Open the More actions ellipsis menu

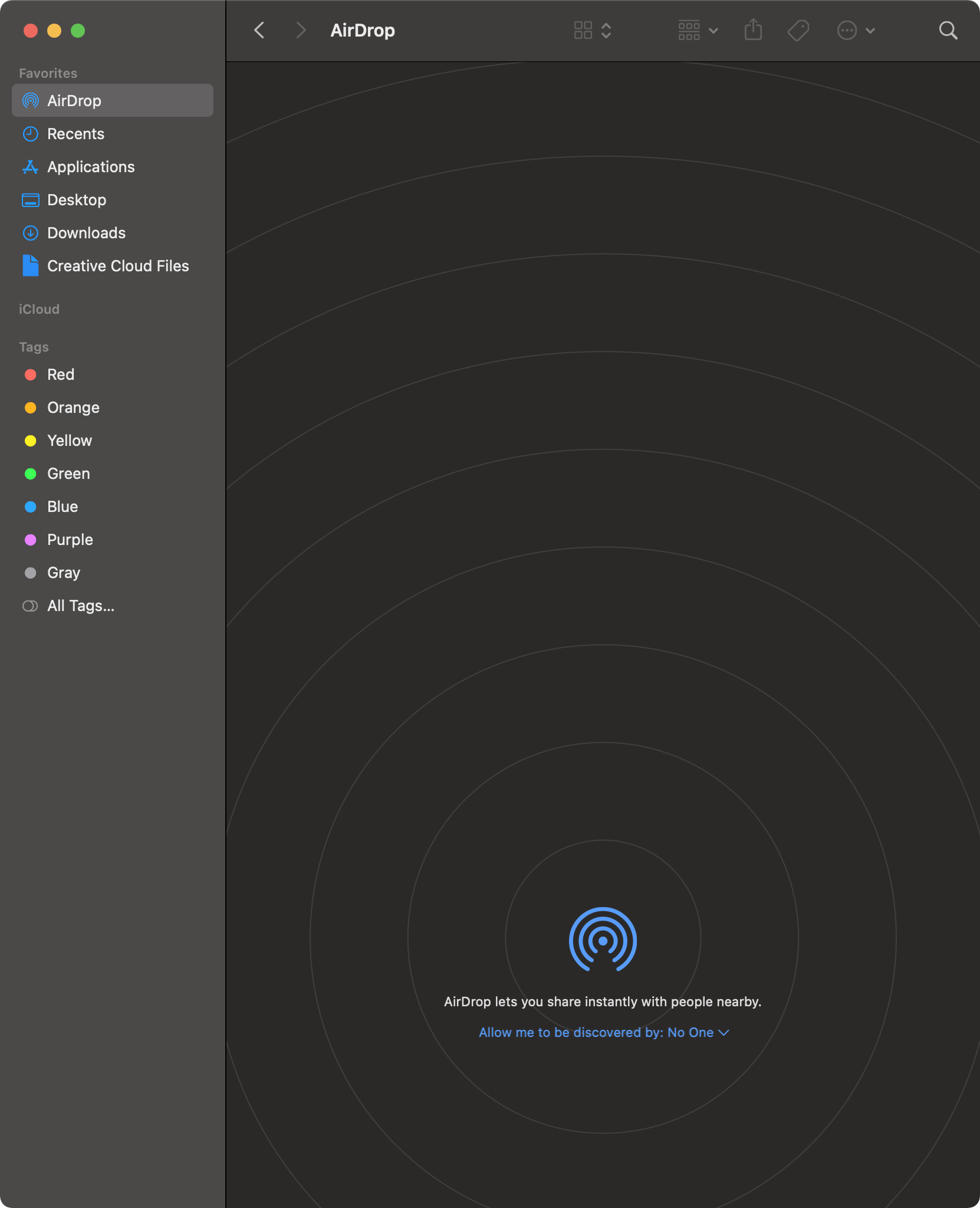point(856,30)
